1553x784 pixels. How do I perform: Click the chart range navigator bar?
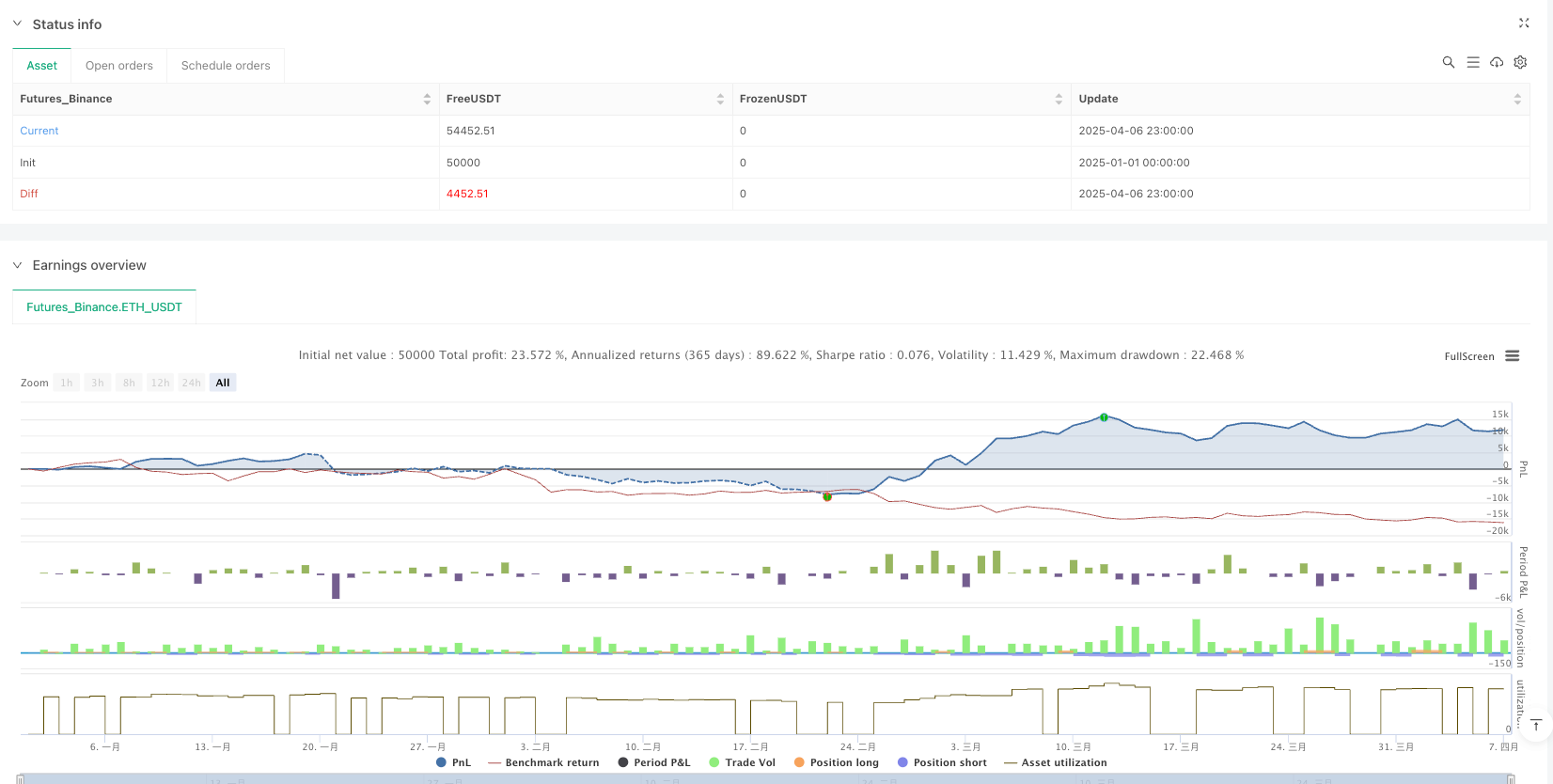(765, 778)
